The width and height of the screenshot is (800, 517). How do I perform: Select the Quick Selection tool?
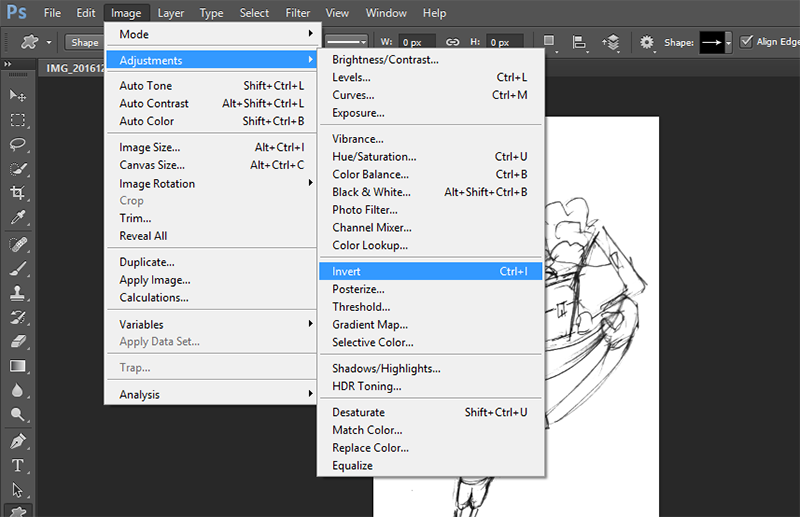coord(18,169)
